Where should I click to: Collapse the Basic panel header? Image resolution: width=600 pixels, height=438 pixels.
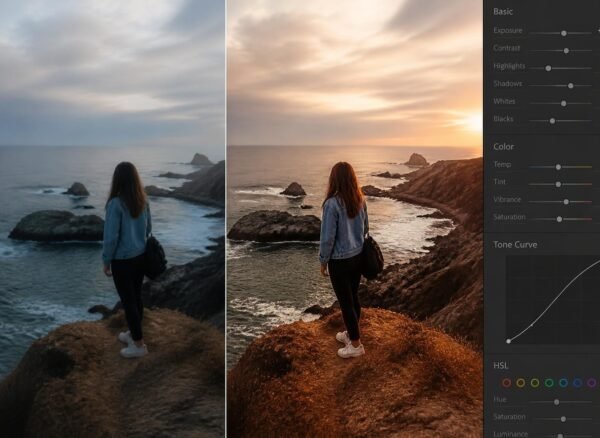503,11
